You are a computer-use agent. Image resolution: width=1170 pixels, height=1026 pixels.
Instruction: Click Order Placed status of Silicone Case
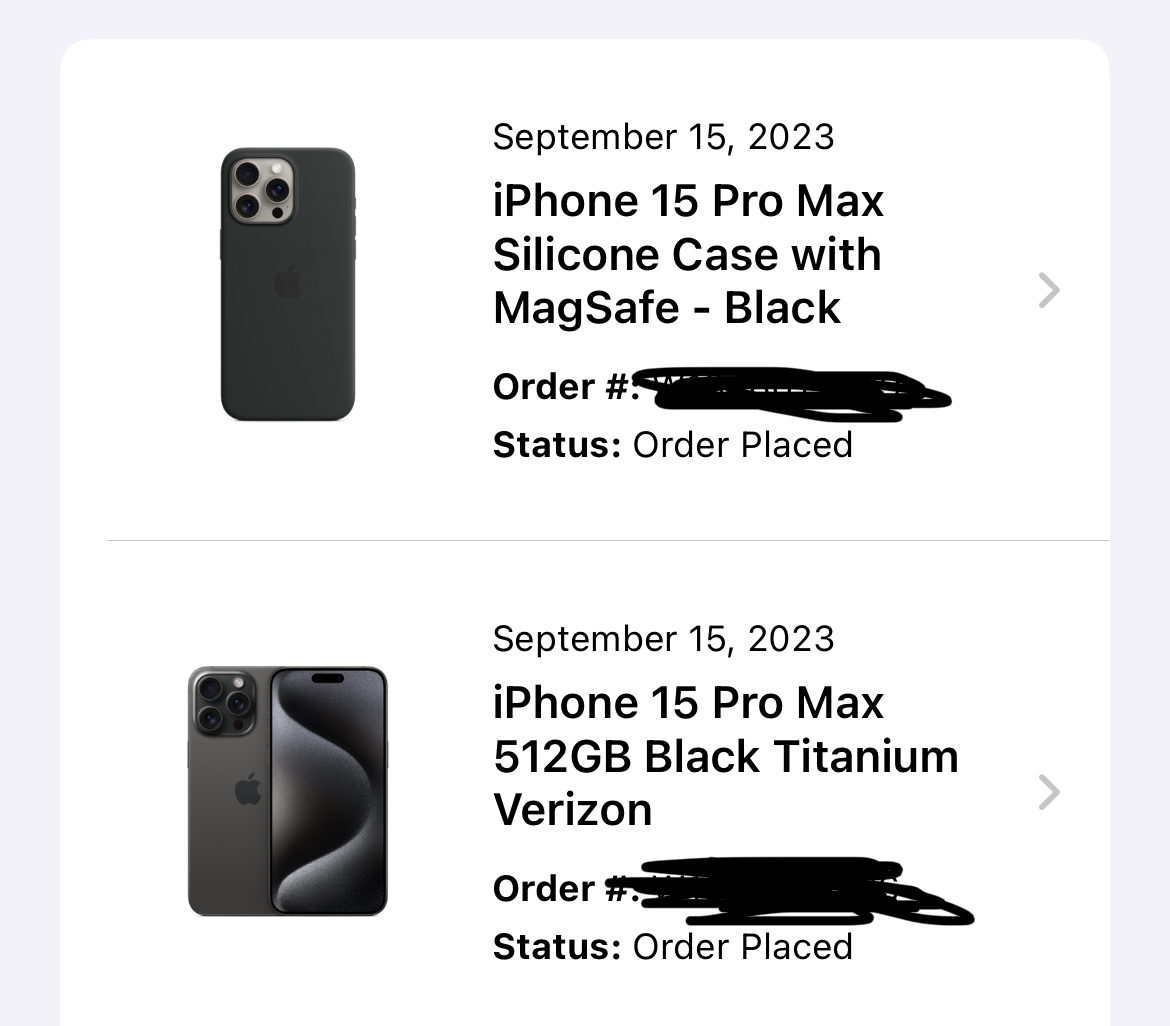tap(742, 445)
